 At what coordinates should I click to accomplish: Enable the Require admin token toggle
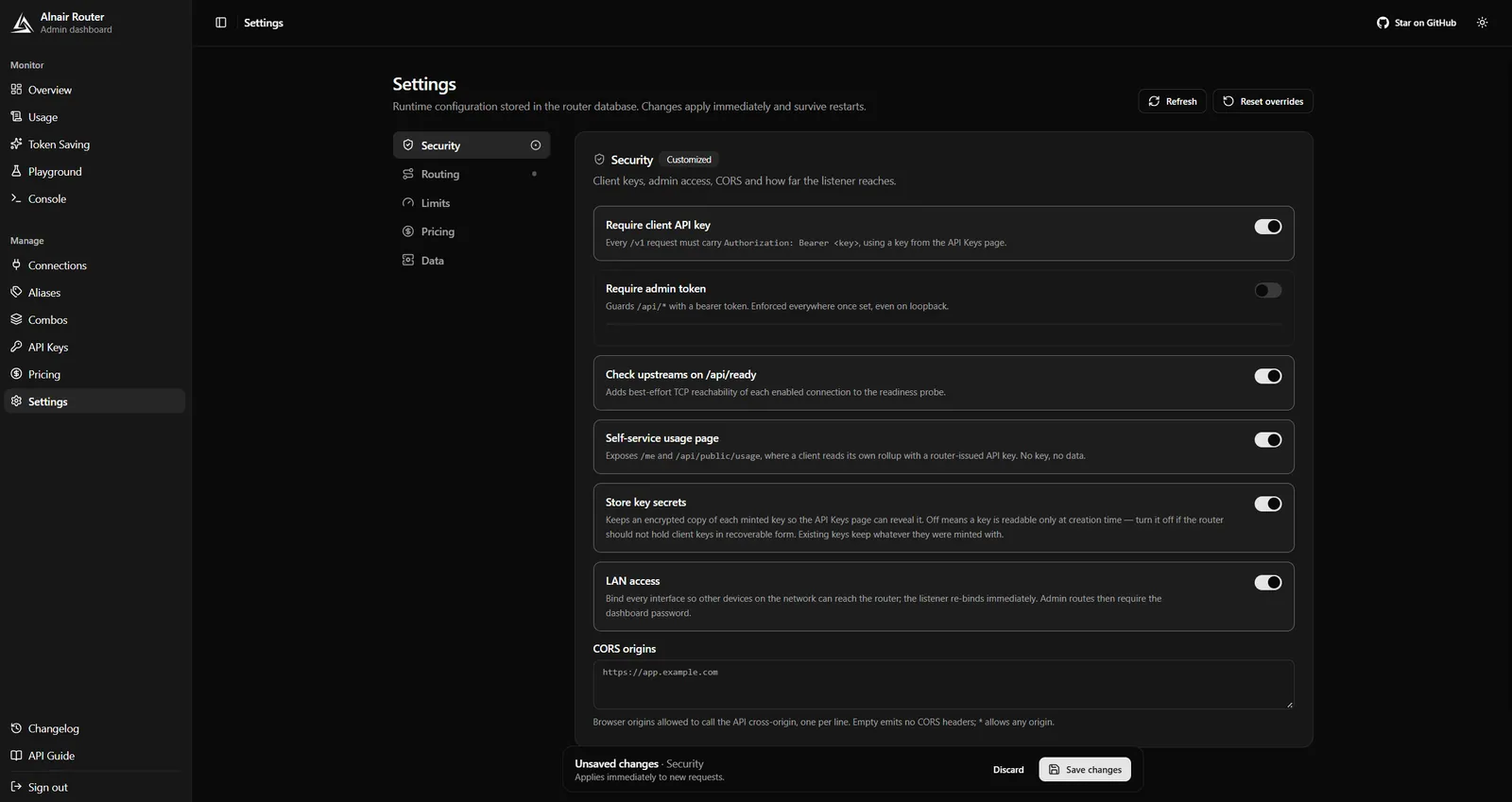tap(1267, 290)
